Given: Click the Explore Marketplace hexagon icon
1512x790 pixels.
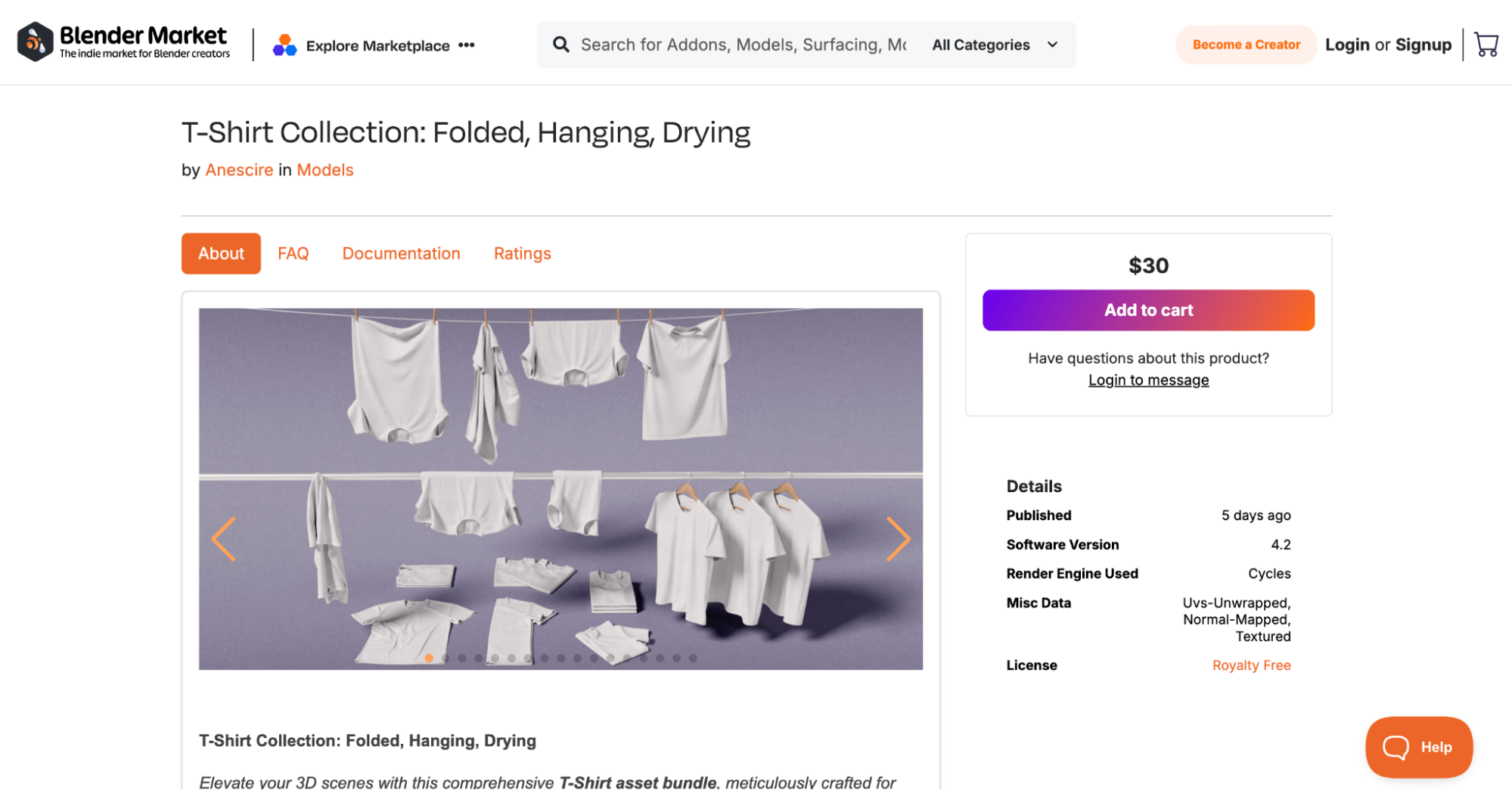Looking at the screenshot, I should pyautogui.click(x=284, y=45).
